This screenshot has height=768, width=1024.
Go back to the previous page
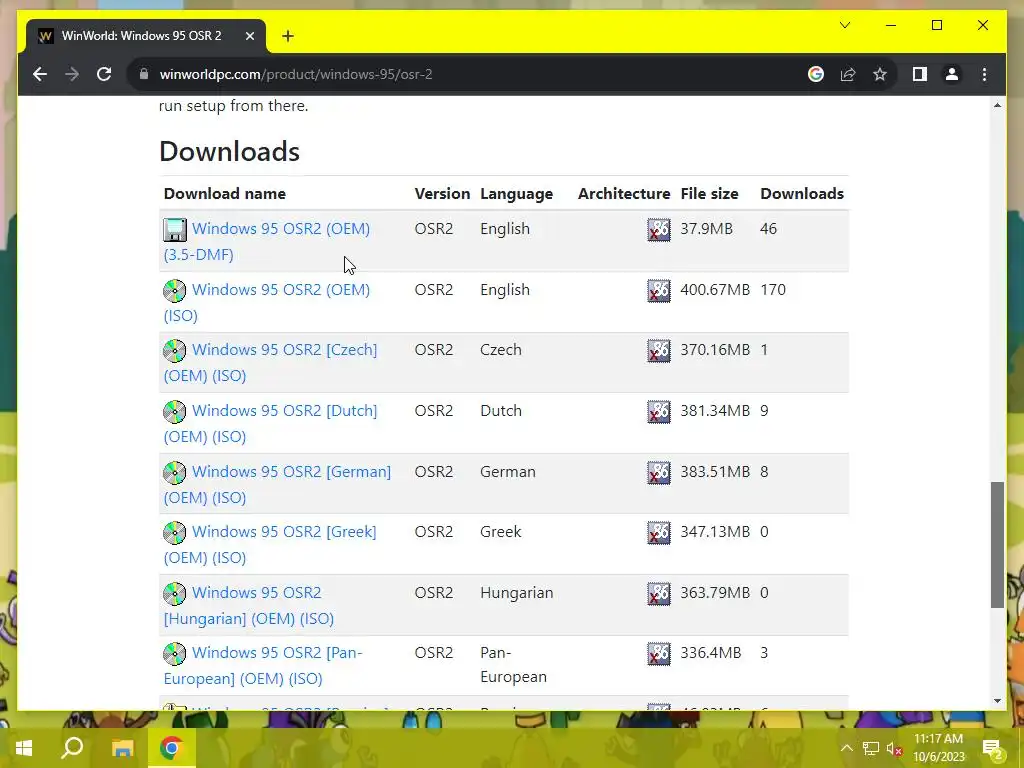click(x=40, y=74)
